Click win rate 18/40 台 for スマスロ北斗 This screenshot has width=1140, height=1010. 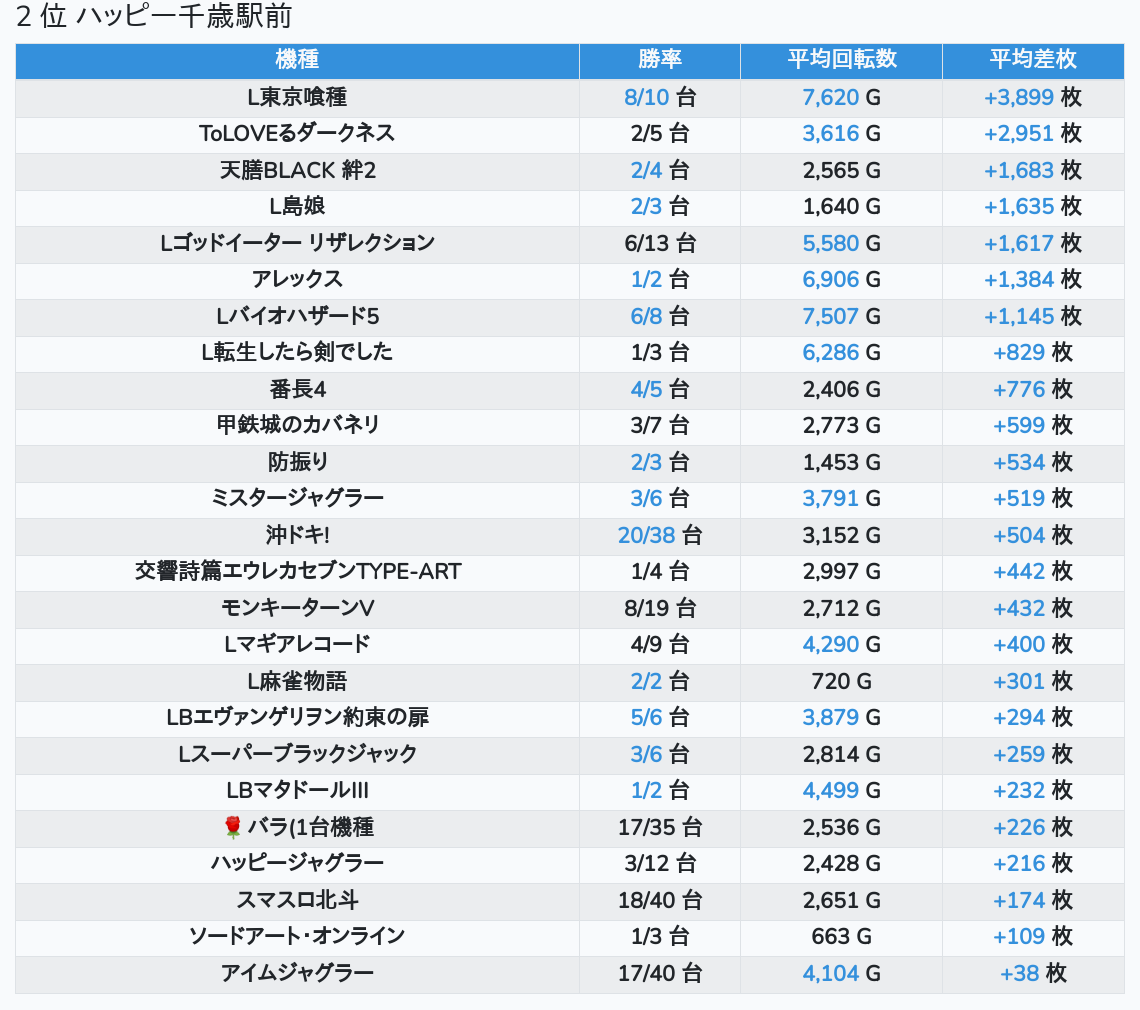pos(659,900)
